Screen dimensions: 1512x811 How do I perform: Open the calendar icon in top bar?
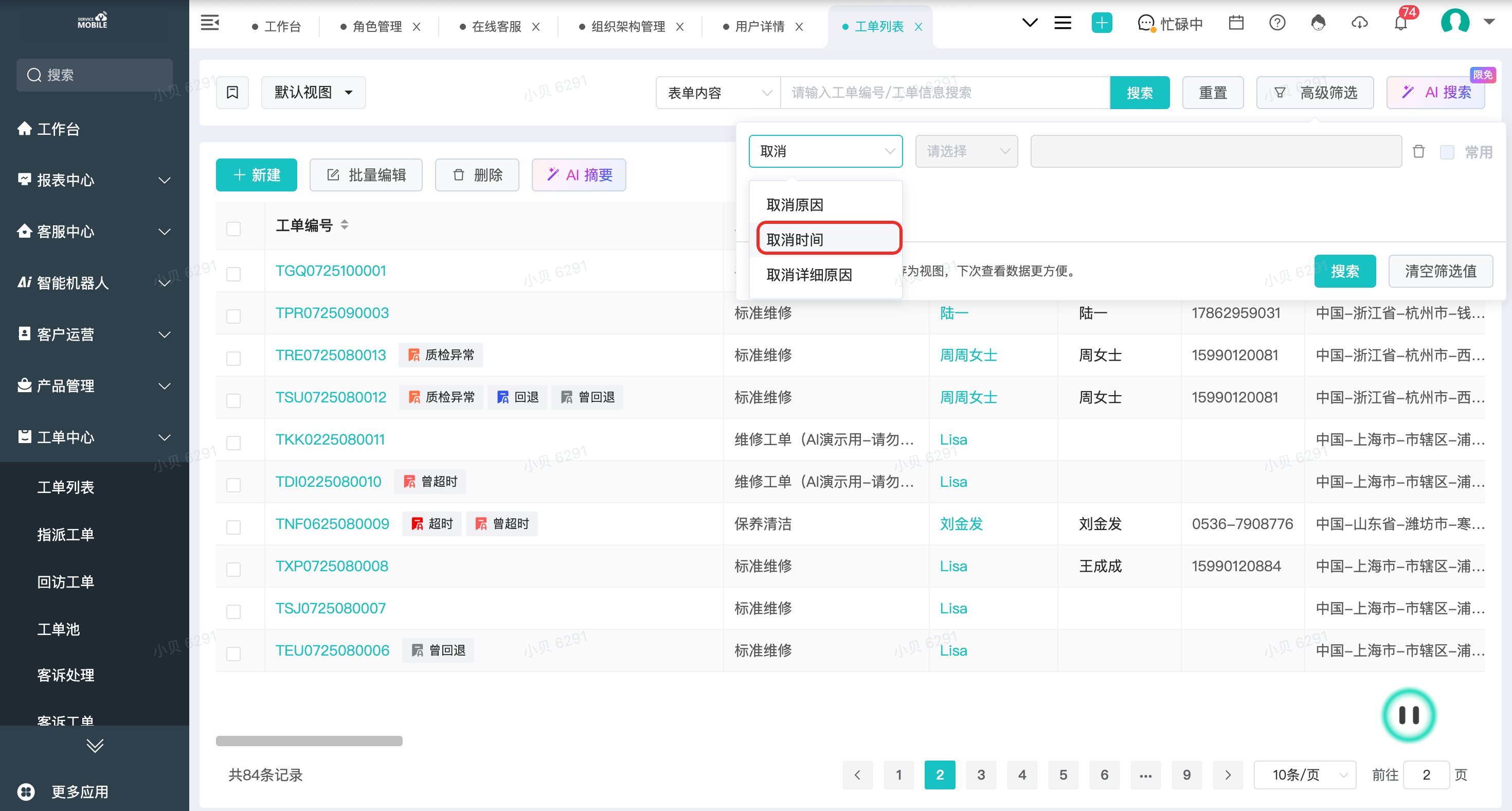pyautogui.click(x=1236, y=24)
